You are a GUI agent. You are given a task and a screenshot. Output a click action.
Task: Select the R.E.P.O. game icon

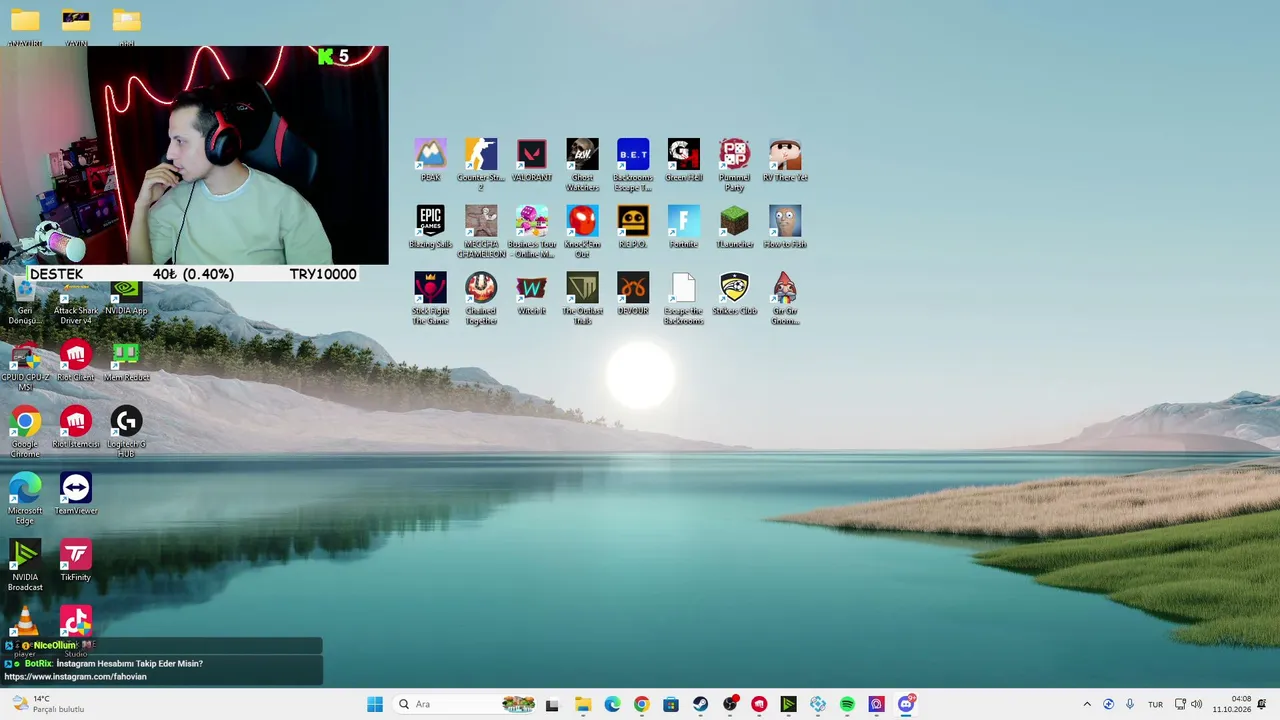click(633, 227)
